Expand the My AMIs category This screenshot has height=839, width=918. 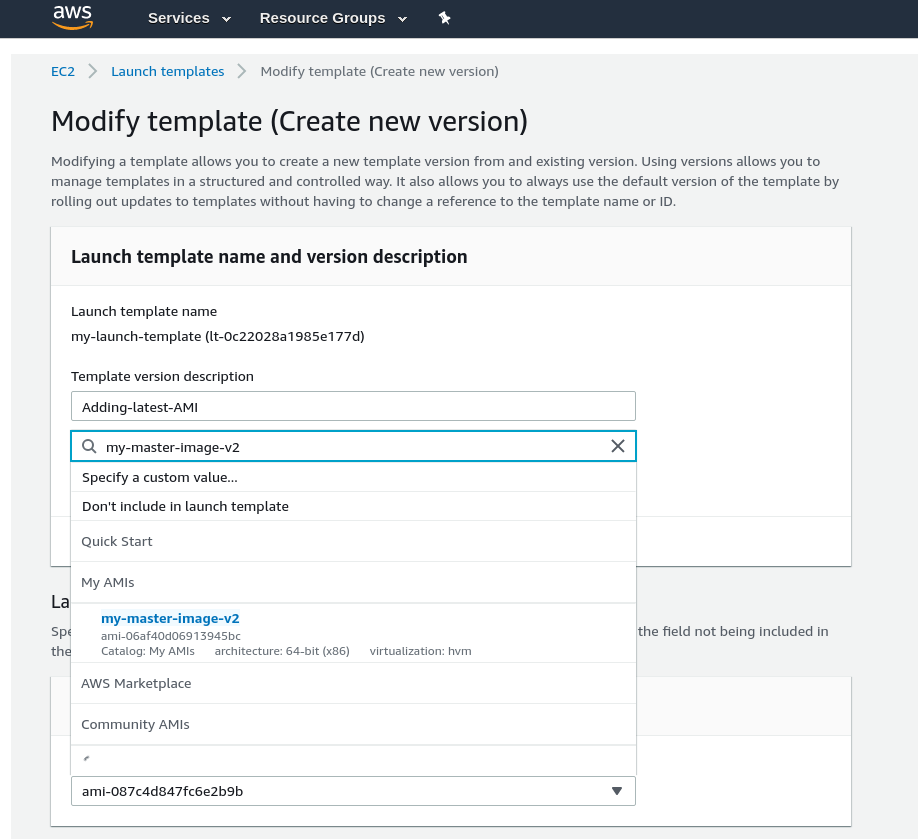coord(107,582)
